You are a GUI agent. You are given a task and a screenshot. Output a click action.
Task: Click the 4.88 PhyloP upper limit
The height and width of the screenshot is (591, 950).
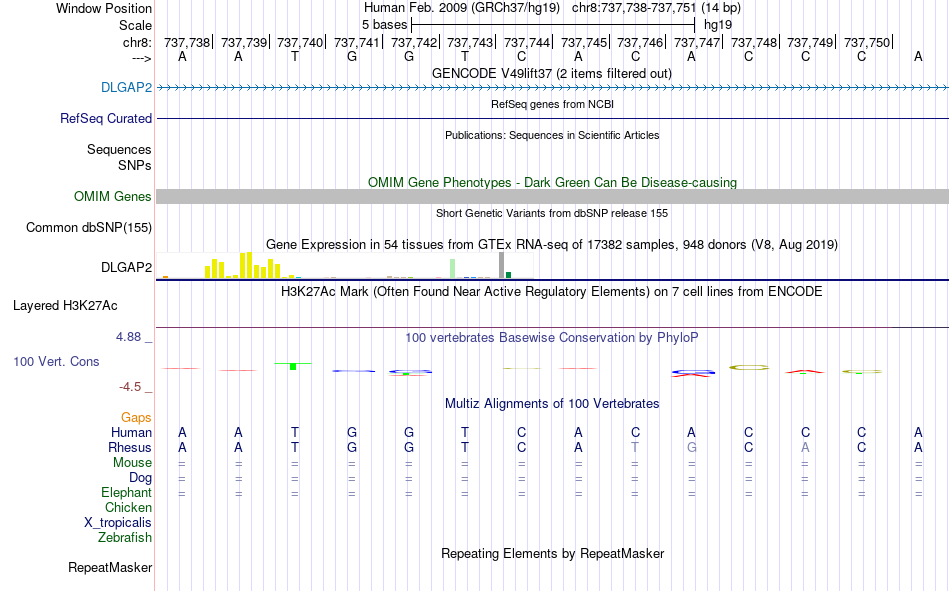[x=128, y=337]
